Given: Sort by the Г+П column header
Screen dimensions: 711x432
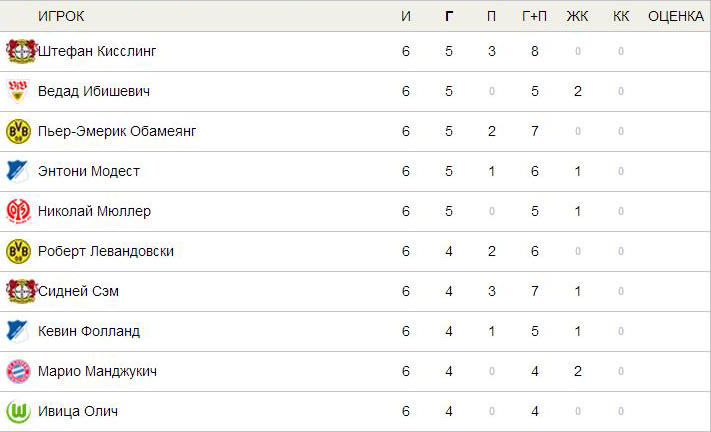Looking at the screenshot, I should (534, 16).
